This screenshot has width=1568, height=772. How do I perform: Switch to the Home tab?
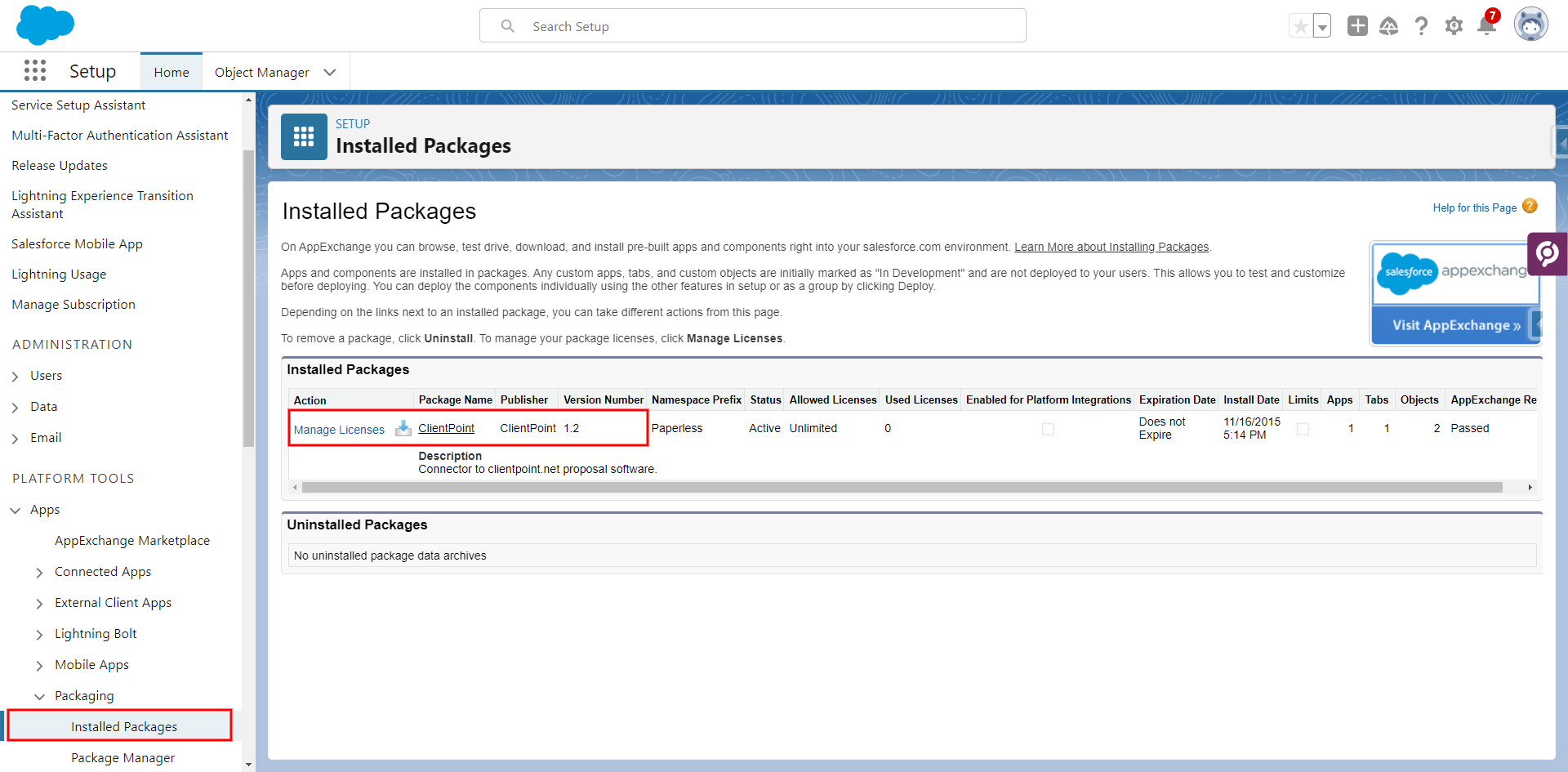pyautogui.click(x=171, y=72)
